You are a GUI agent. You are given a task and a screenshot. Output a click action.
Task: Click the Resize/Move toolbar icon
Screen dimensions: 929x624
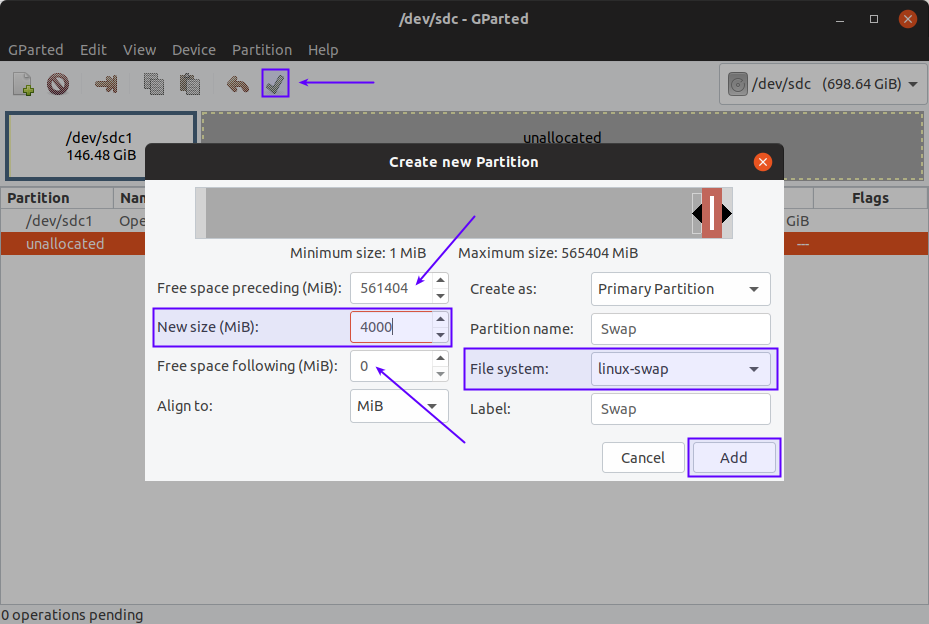[x=106, y=84]
